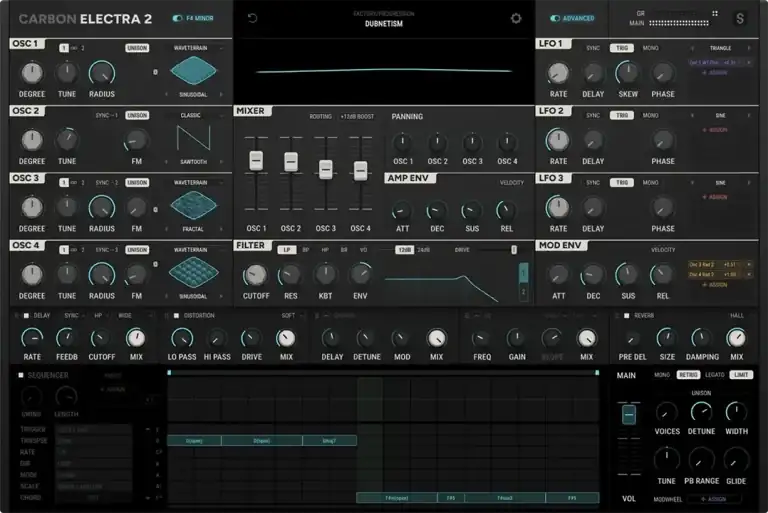
Task: Open Distortion Soft type dropdown
Action: pyautogui.click(x=292, y=316)
